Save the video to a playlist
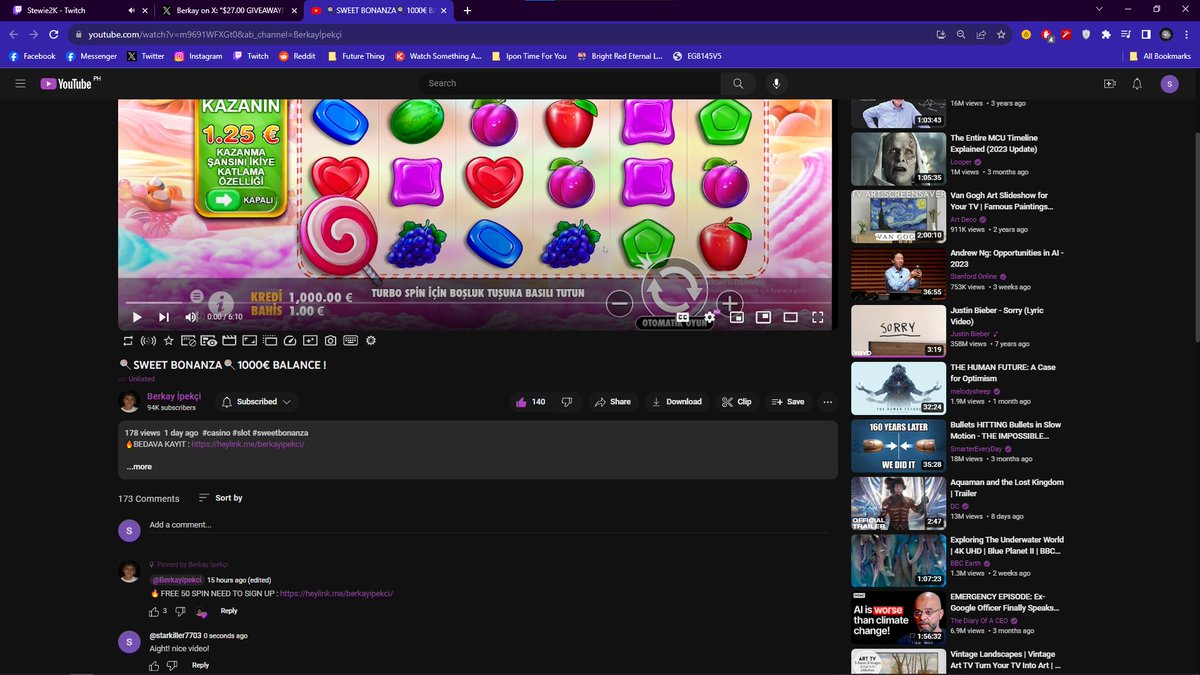The image size is (1200, 675). (787, 402)
